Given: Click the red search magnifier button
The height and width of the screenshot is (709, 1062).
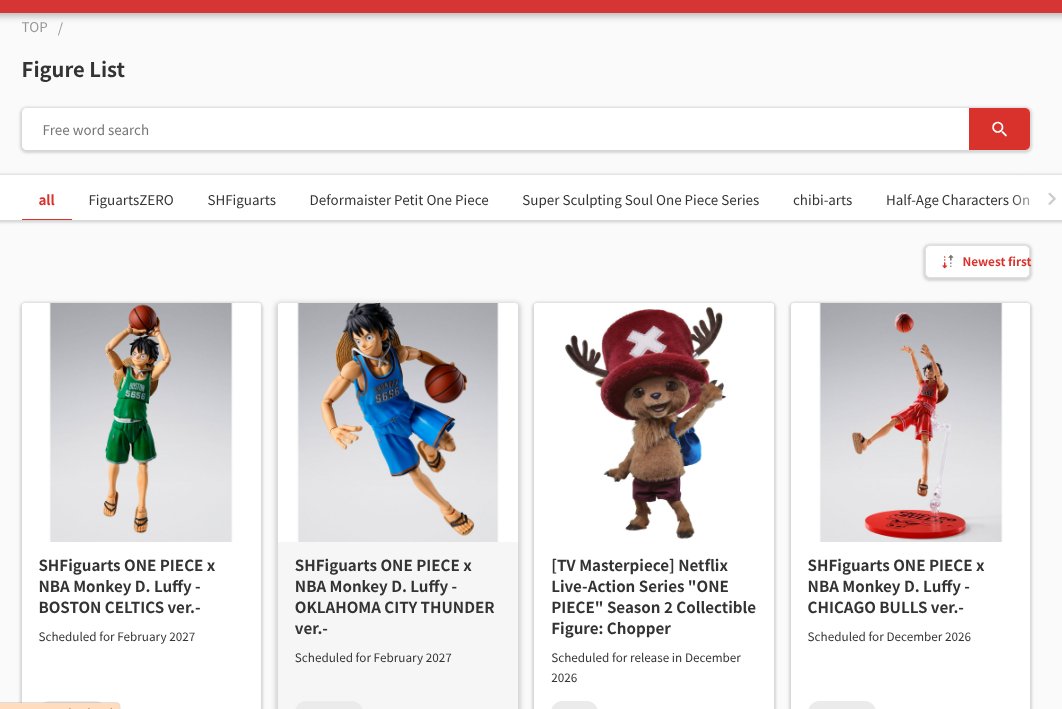Looking at the screenshot, I should point(999,129).
